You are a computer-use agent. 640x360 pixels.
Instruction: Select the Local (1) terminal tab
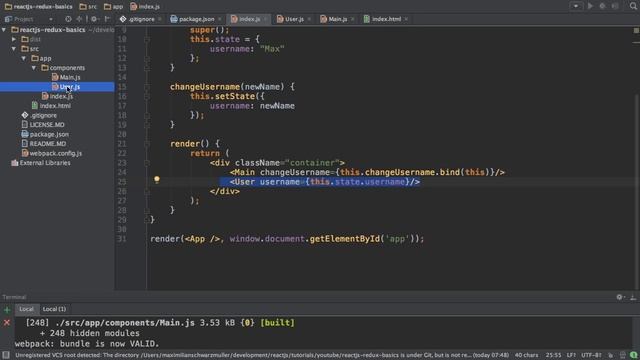pos(54,309)
